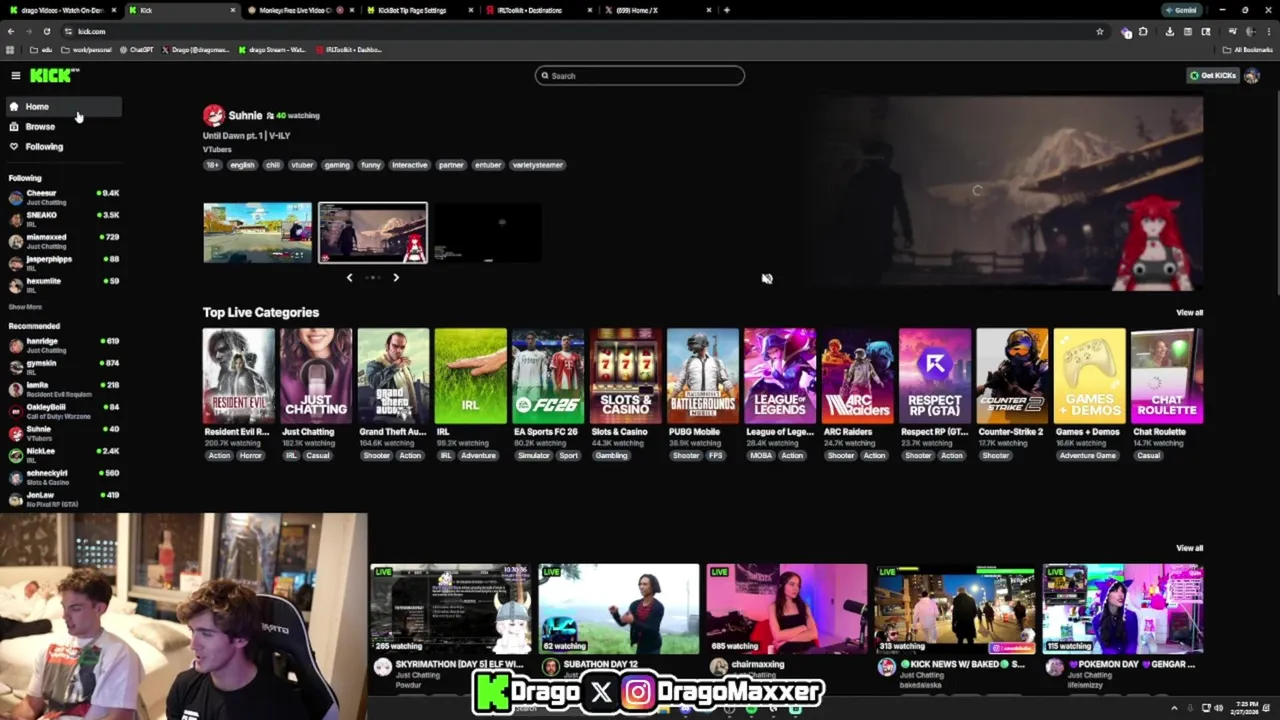Open POKEMON DAY GENGAR stream thumbnail
Screen dimensions: 1280x720
[1123, 609]
